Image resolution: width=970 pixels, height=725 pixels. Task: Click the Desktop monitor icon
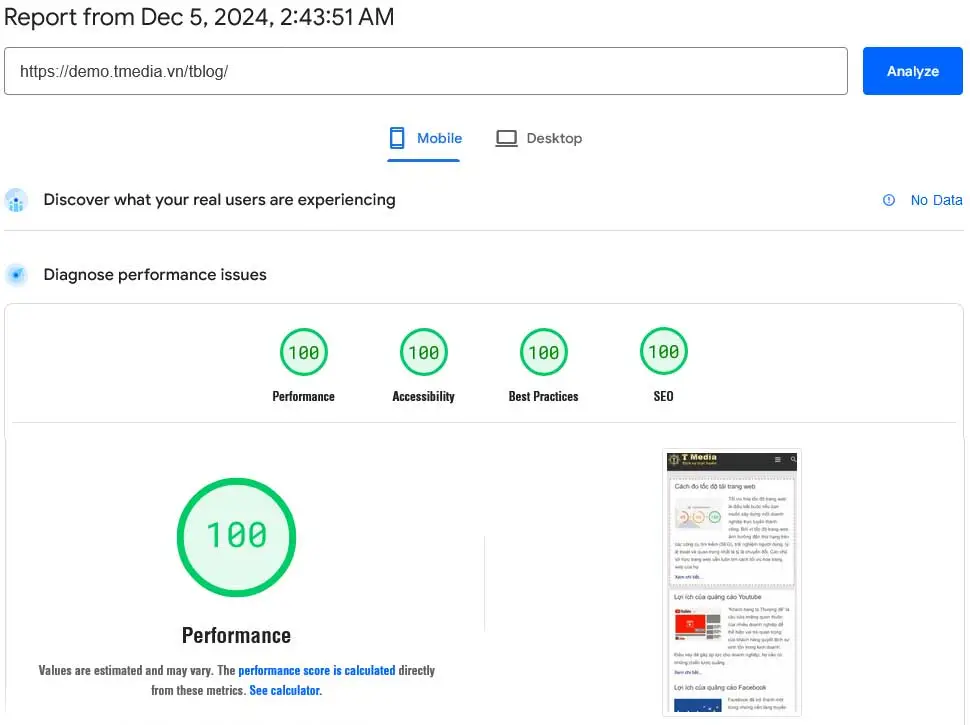506,138
